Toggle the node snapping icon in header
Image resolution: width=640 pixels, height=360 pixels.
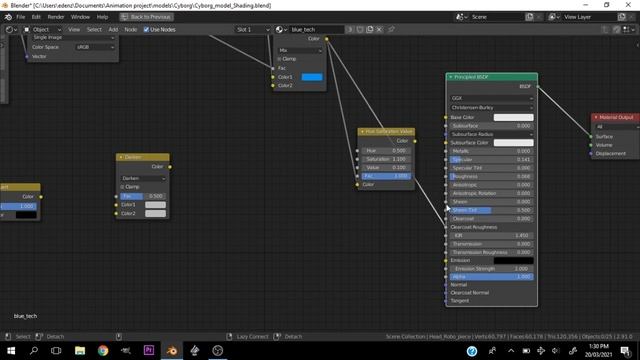pos(616,29)
